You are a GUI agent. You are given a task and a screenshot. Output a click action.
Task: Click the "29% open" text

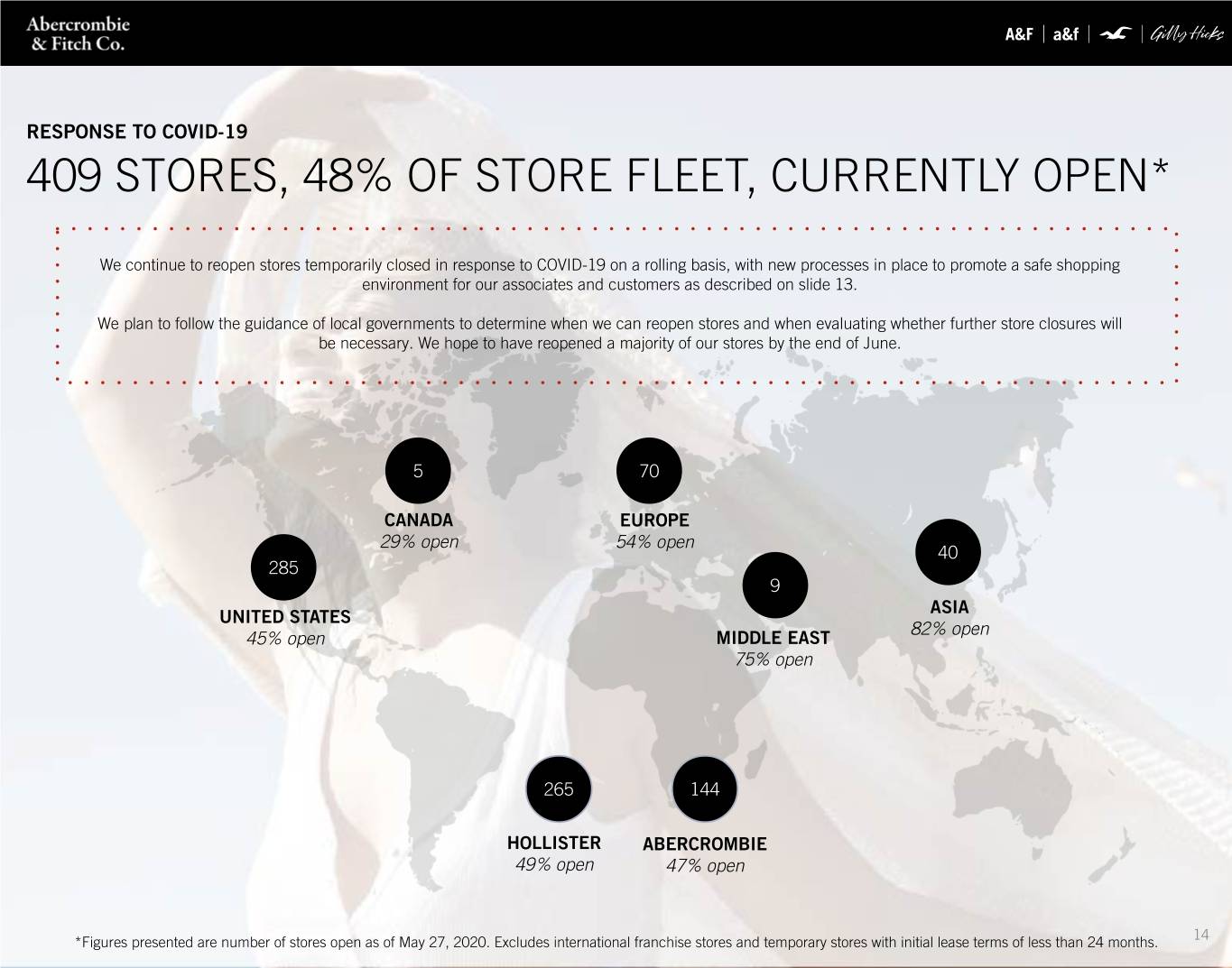click(x=419, y=541)
